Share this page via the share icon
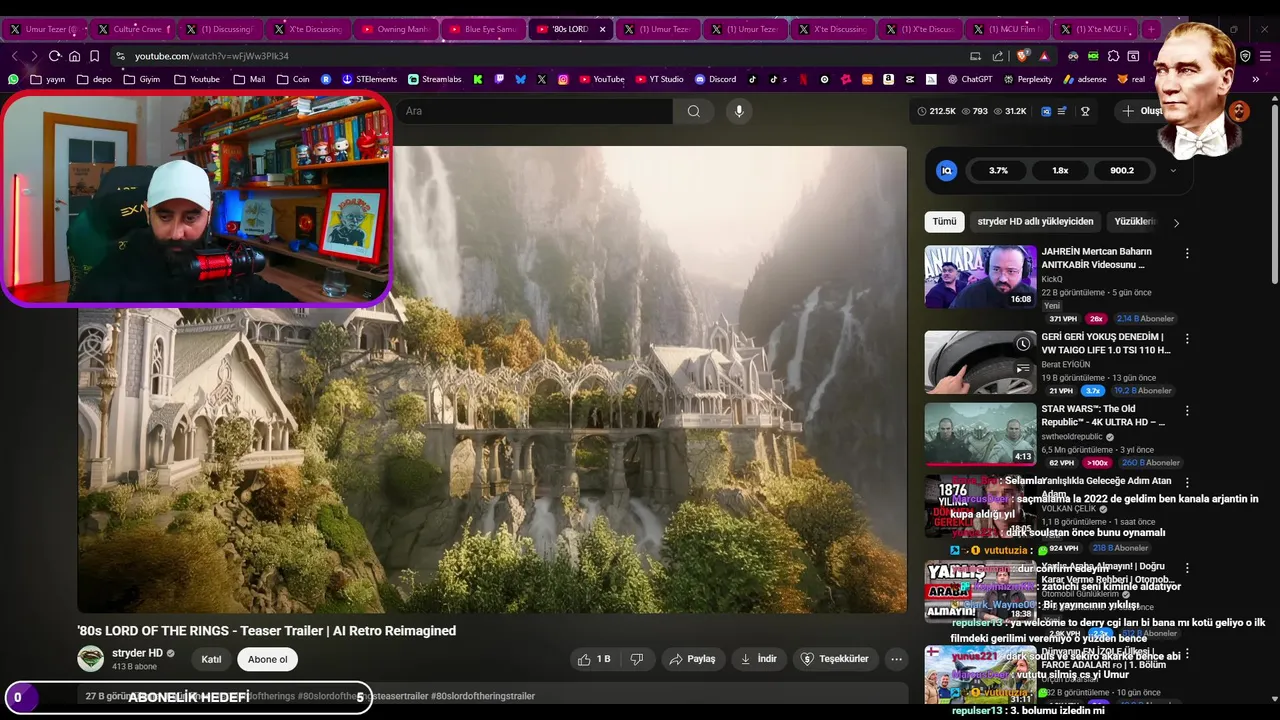Image resolution: width=1280 pixels, height=720 pixels. click(997, 56)
